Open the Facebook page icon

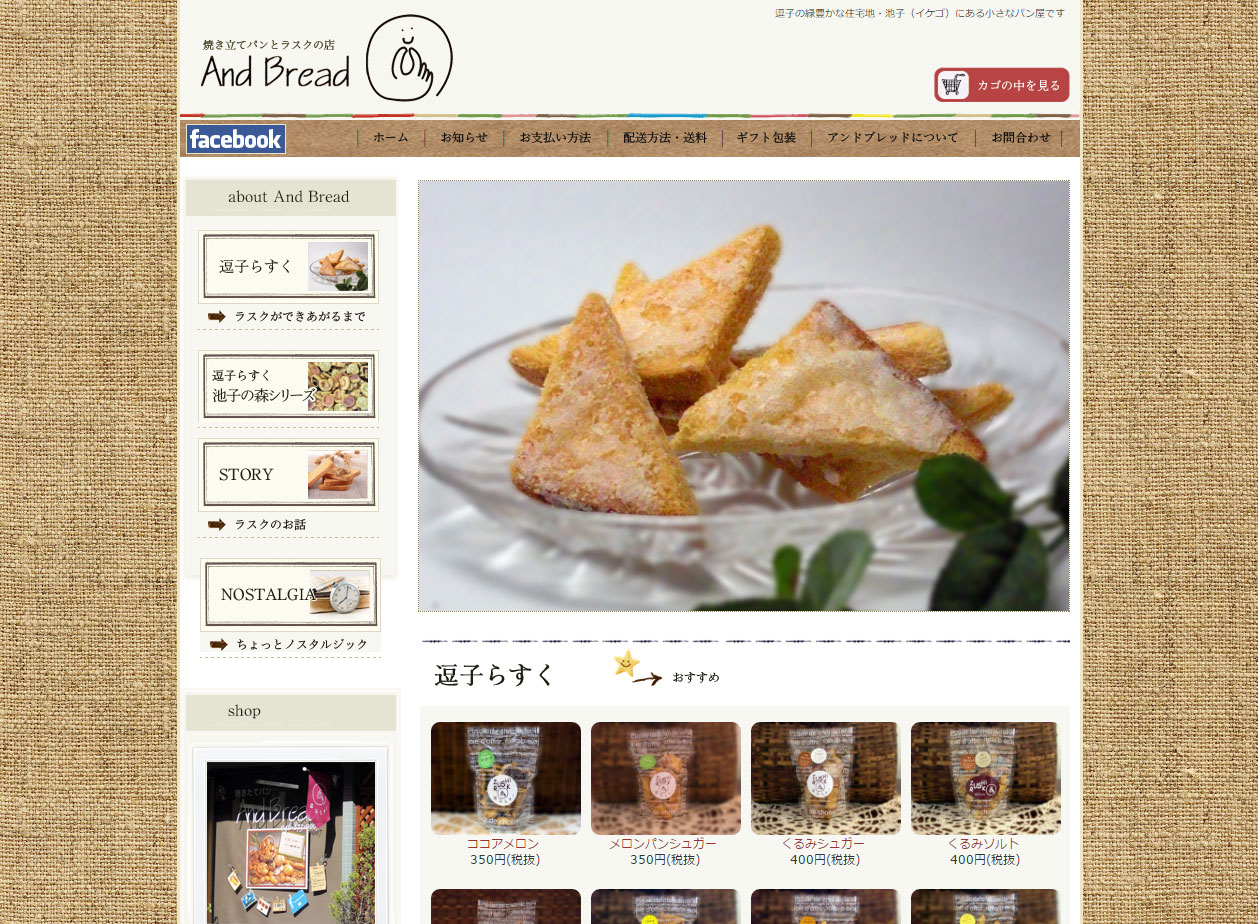(x=236, y=139)
